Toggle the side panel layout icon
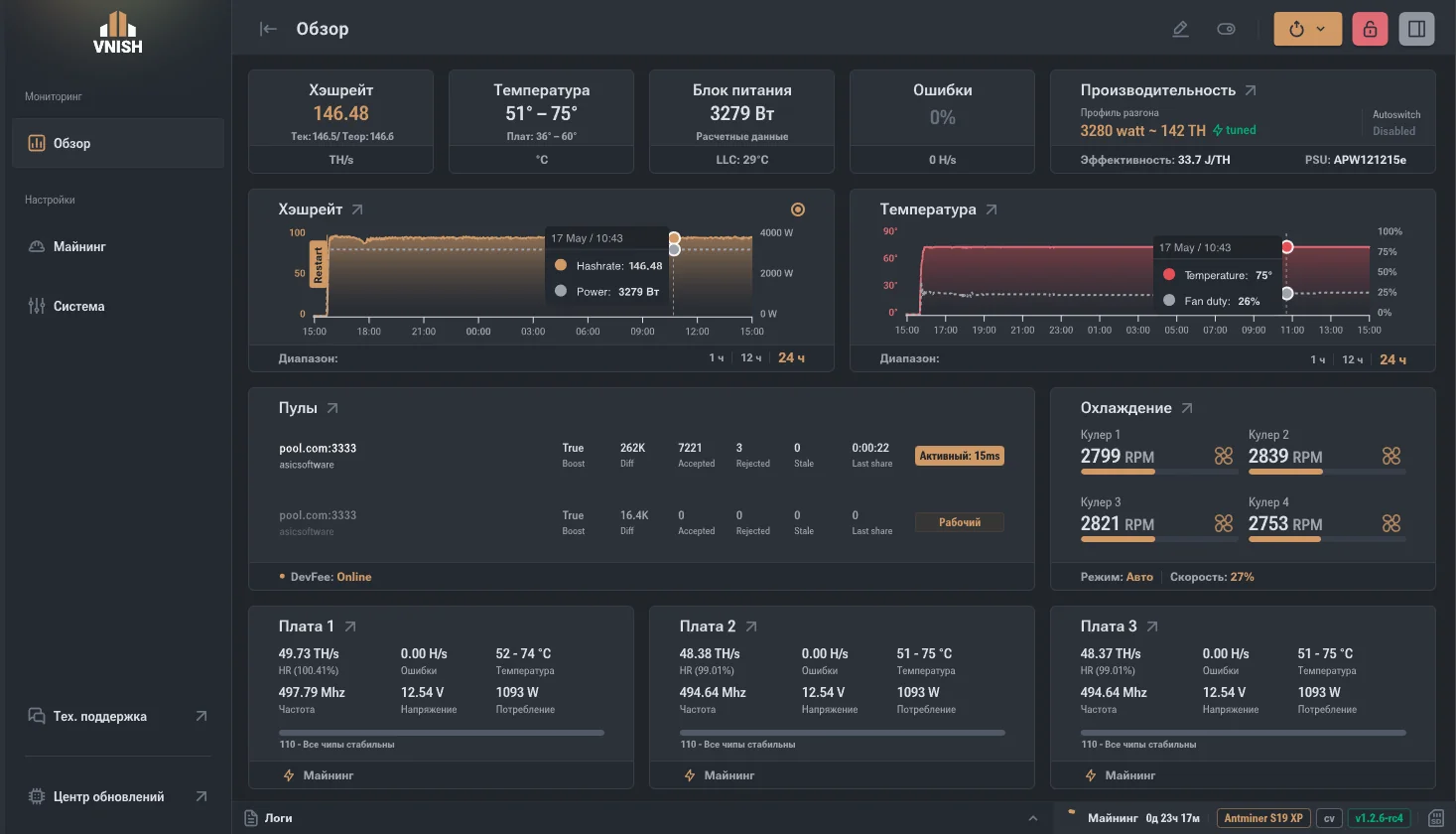This screenshot has height=834, width=1456. (1416, 29)
